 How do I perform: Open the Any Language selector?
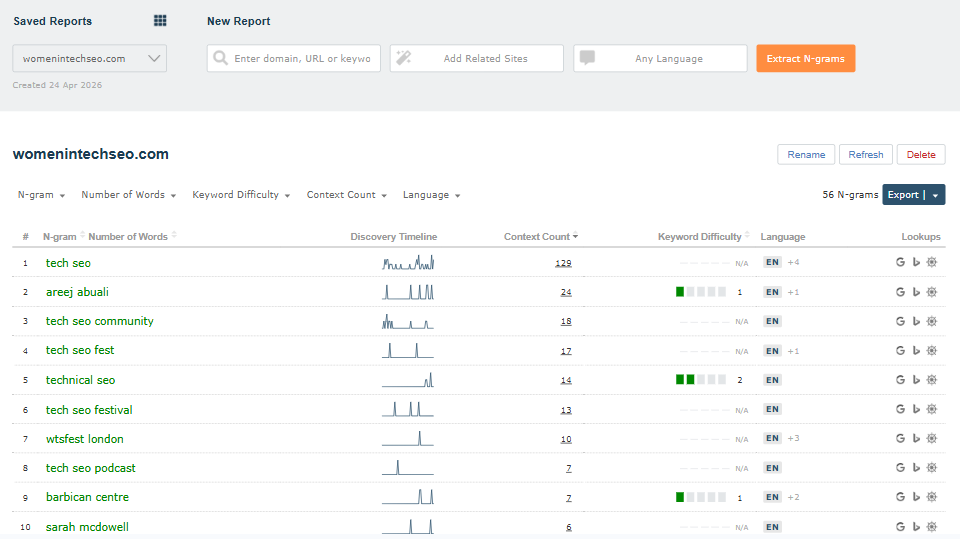coord(660,58)
